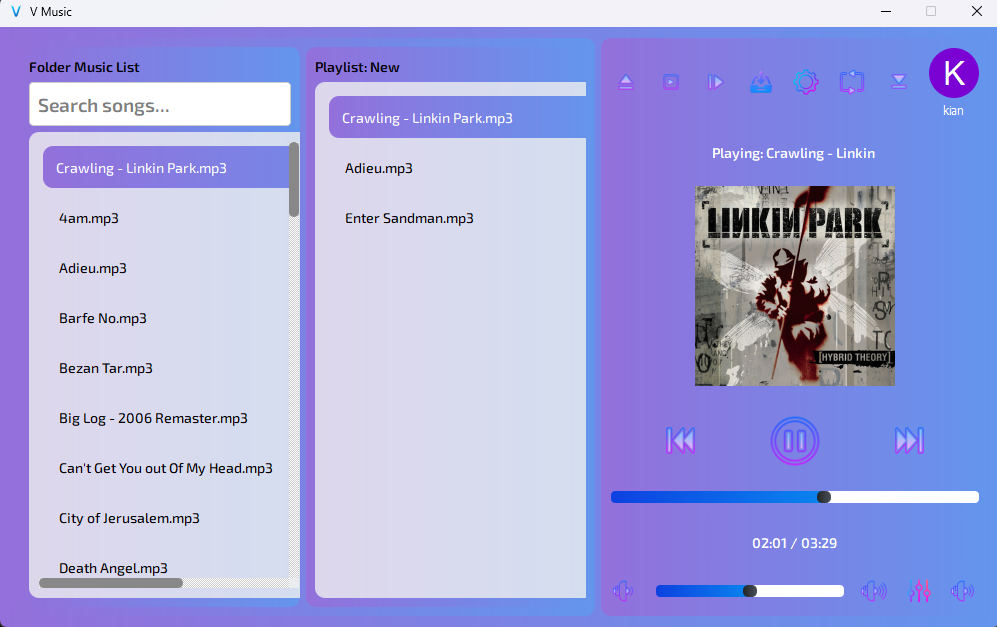Image resolution: width=997 pixels, height=627 pixels.
Task: Close the V Music window
Action: 977,11
